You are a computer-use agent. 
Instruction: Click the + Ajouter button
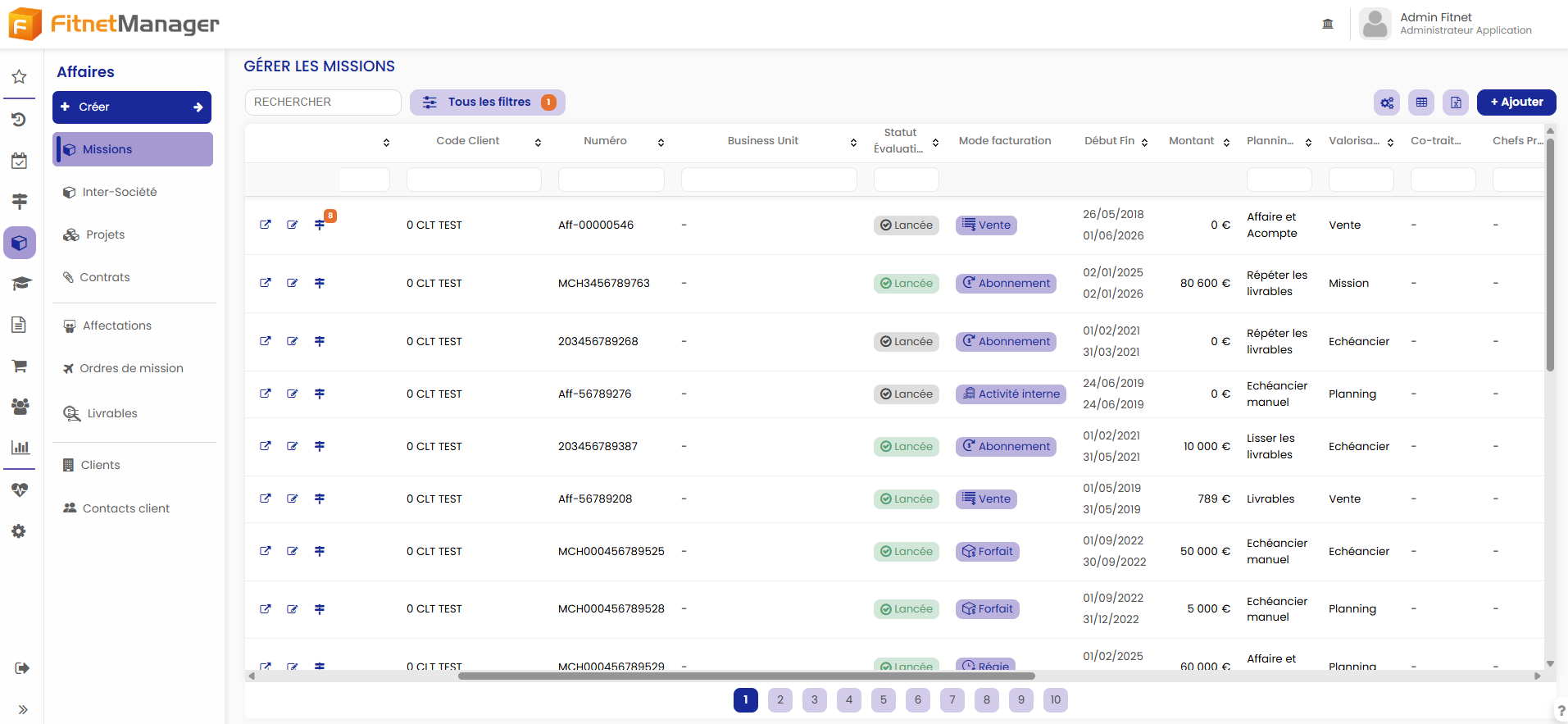tap(1516, 102)
